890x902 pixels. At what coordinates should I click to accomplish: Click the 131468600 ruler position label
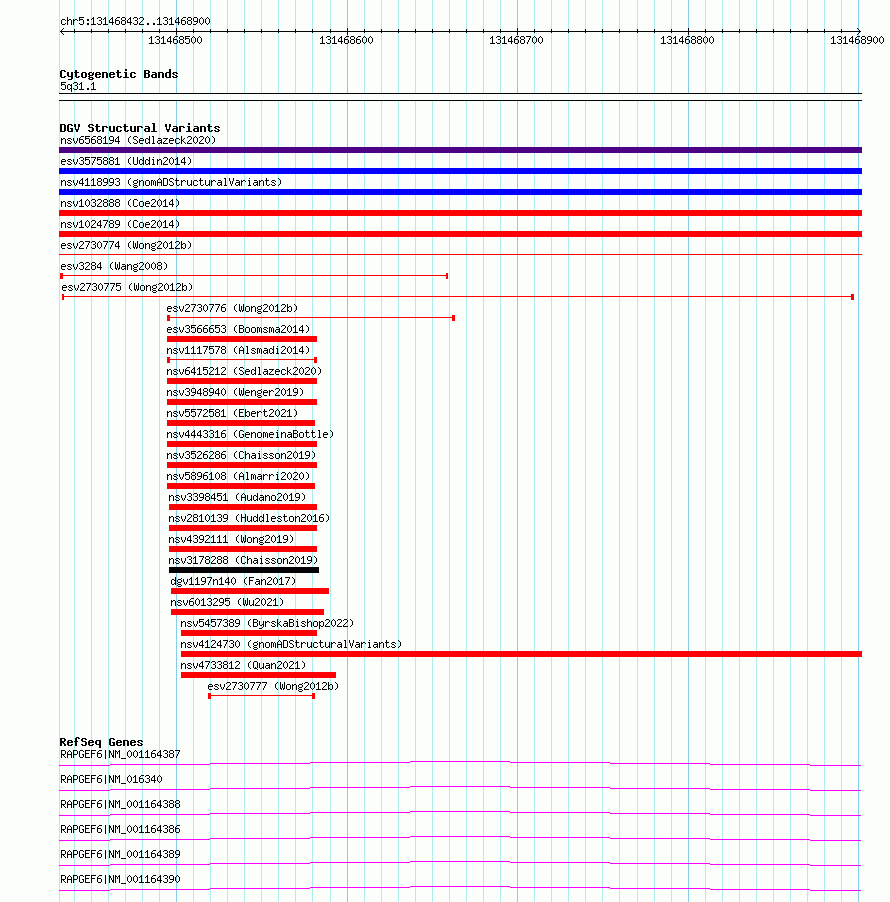[x=346, y=40]
